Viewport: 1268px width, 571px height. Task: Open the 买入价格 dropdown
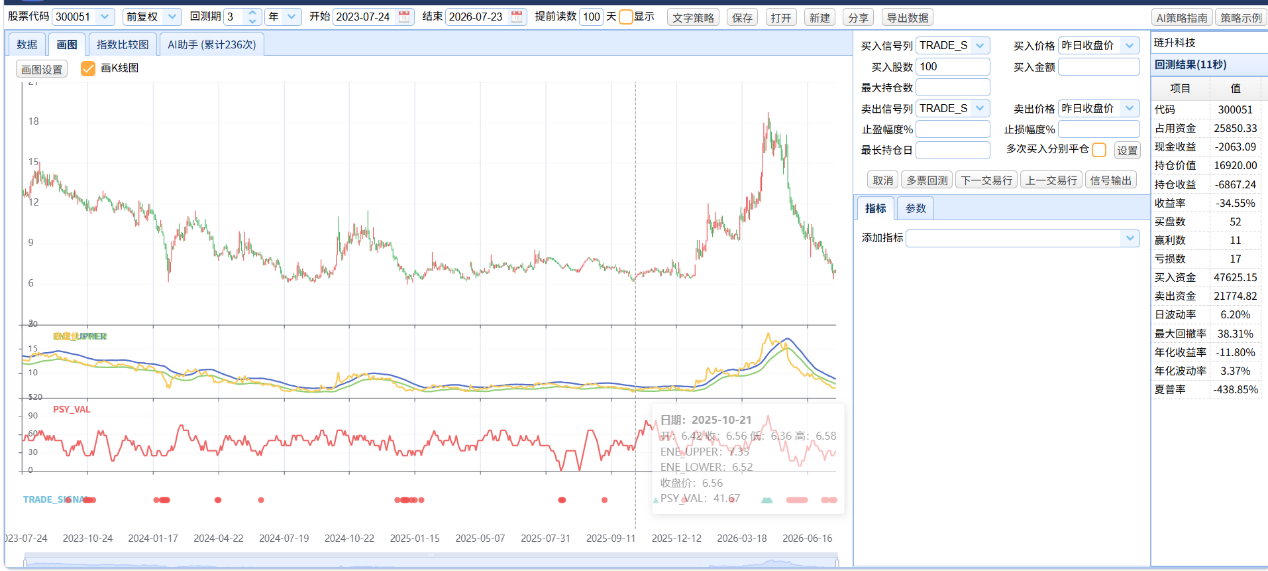coord(1099,46)
